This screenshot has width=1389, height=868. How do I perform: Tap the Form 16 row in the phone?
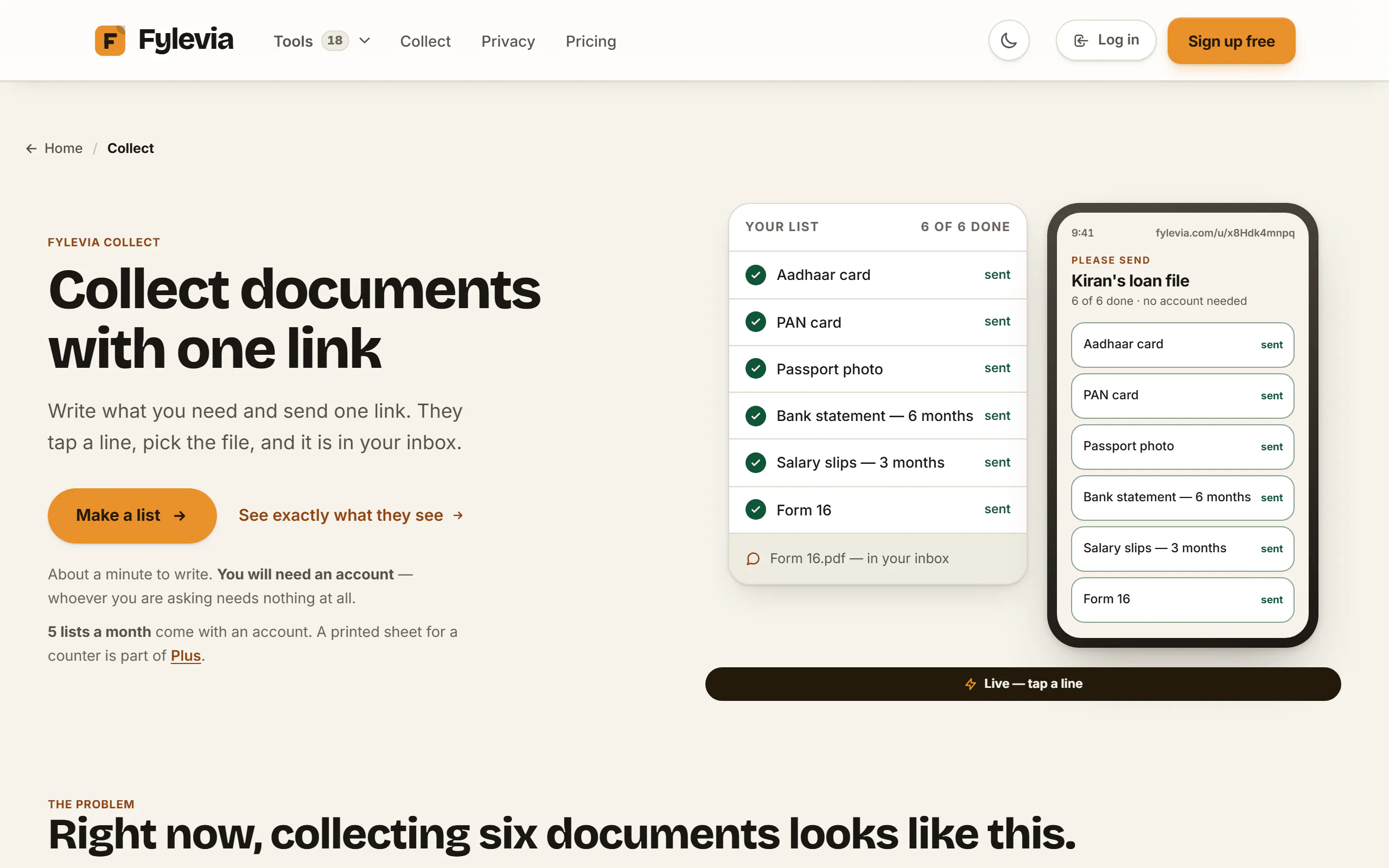tap(1182, 599)
